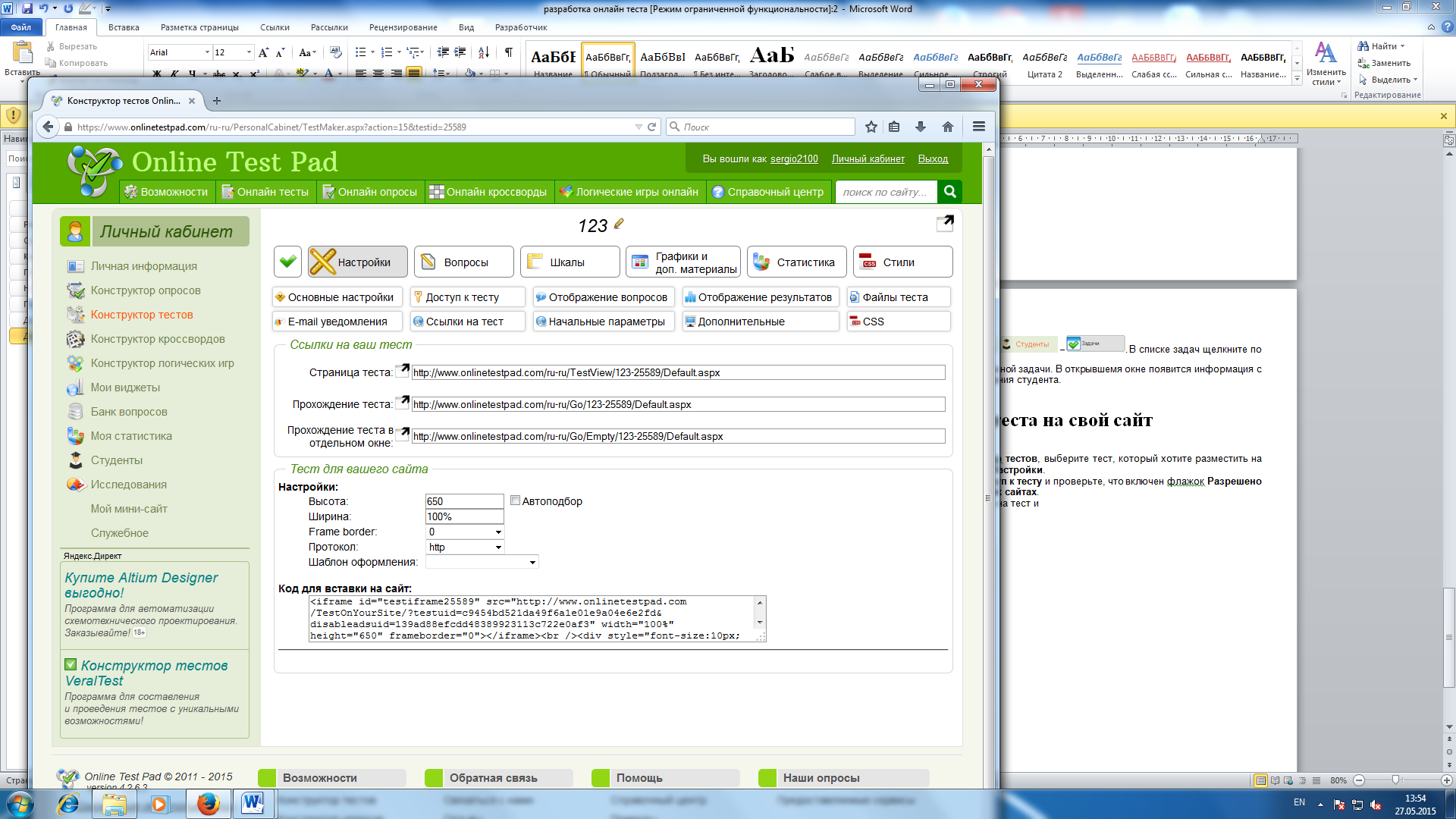Viewport: 1456px width, 819px height.
Task: Open Windows Explorer folder on taskbar
Action: [115, 804]
